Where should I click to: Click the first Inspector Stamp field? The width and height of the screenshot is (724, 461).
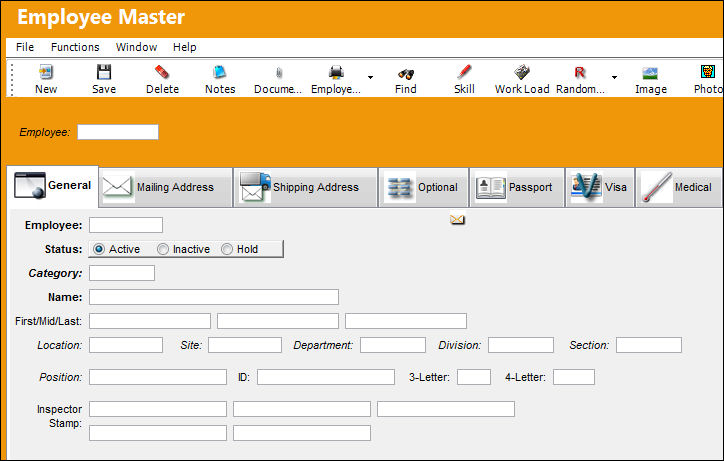click(158, 409)
